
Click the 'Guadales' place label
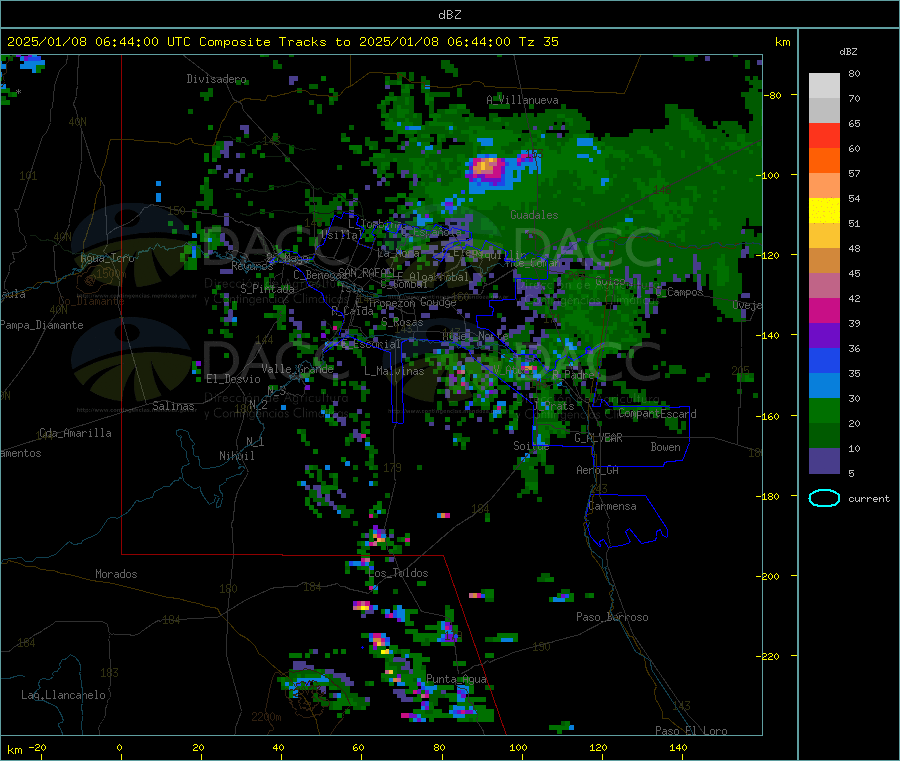534,215
